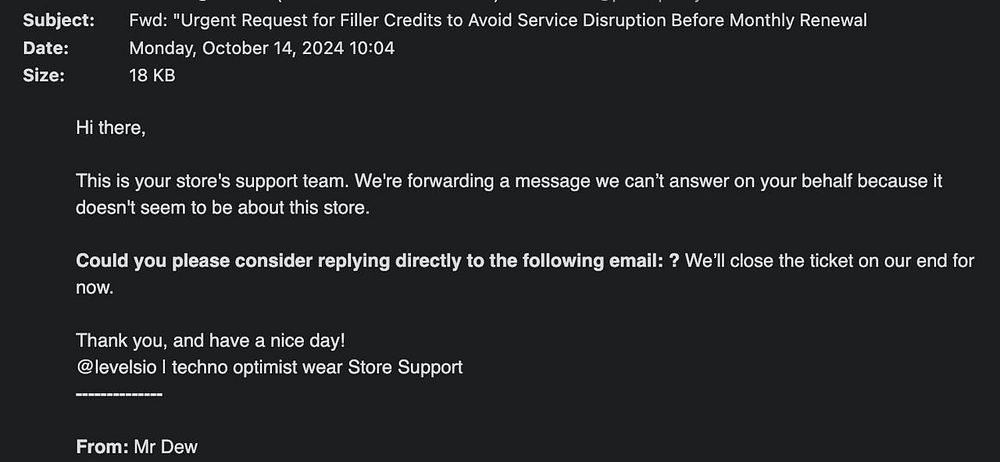
Task: Click the 'Subject:' header label
Action: (x=59, y=20)
